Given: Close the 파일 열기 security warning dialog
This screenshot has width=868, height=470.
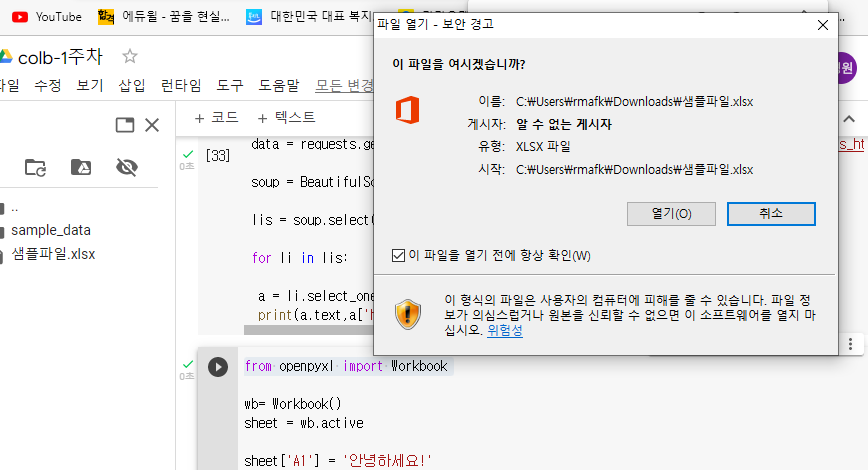Looking at the screenshot, I should click(x=823, y=25).
